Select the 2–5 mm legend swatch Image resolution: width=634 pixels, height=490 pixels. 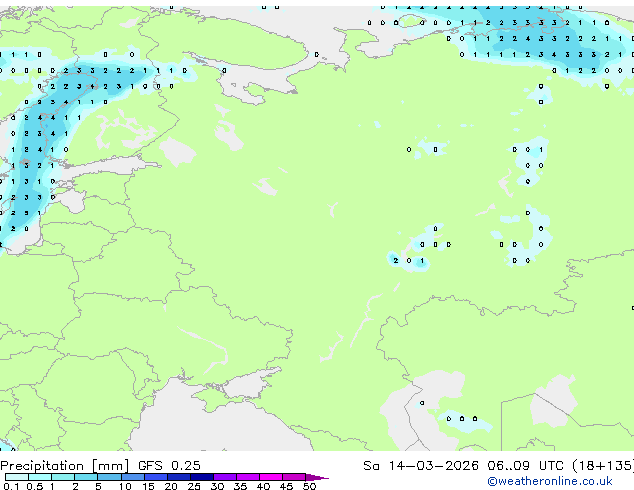pyautogui.click(x=86, y=477)
